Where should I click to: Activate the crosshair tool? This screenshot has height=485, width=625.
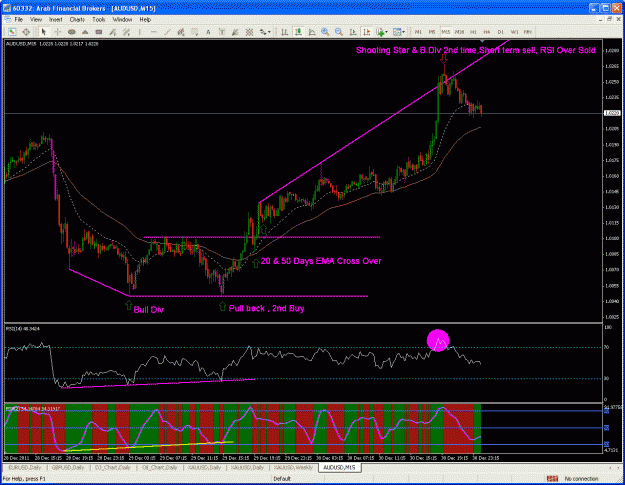click(x=58, y=32)
